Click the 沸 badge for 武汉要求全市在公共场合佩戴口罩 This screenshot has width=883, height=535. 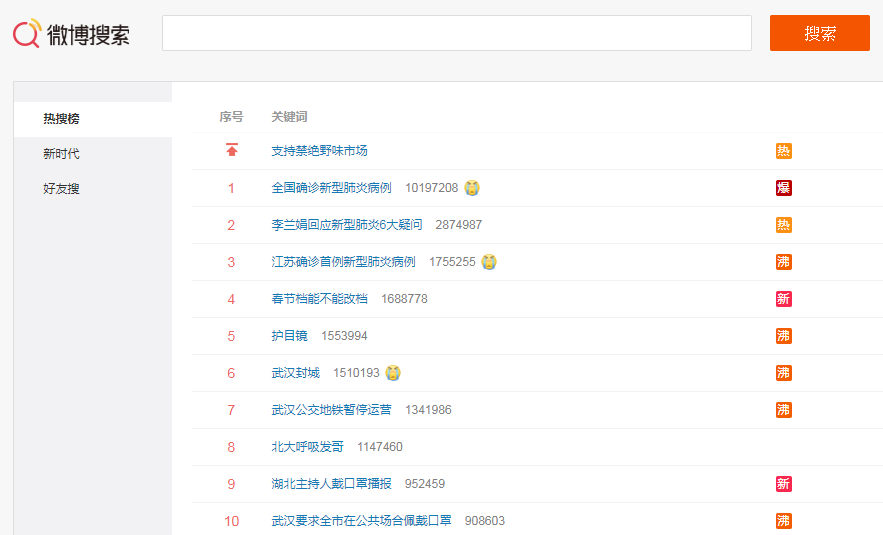click(783, 521)
